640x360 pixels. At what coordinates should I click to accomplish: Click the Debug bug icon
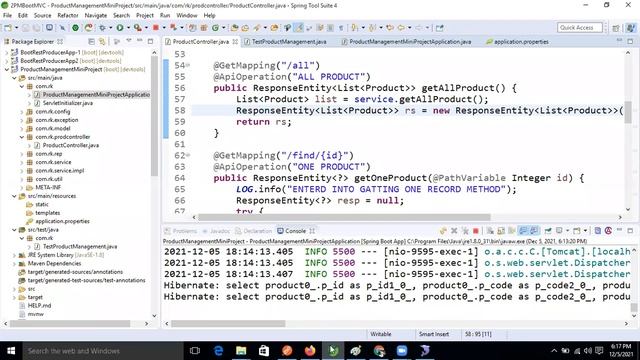point(102,28)
